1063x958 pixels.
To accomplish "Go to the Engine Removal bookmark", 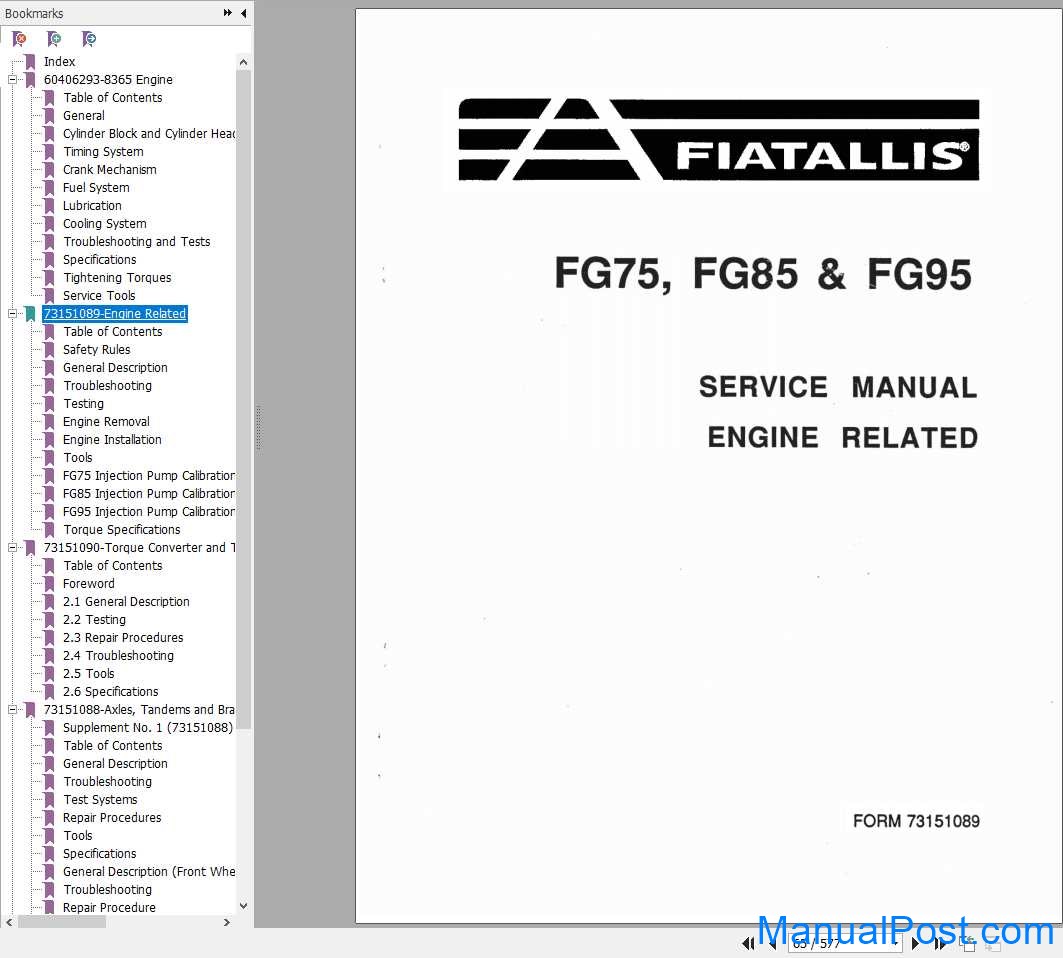I will point(106,422).
